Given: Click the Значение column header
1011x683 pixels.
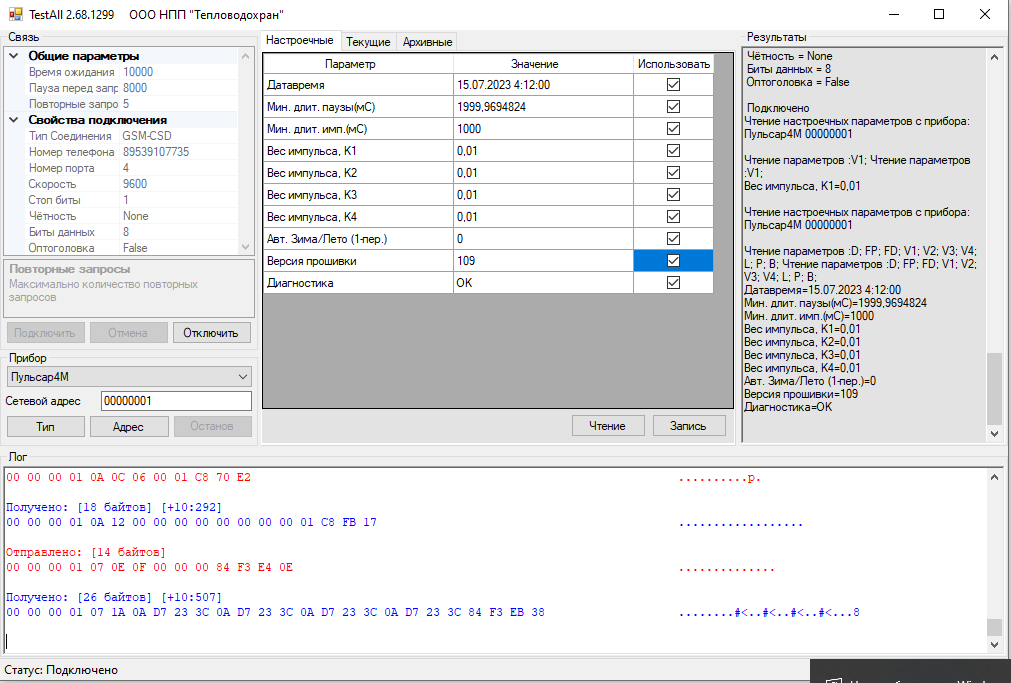Looking at the screenshot, I should [x=543, y=64].
